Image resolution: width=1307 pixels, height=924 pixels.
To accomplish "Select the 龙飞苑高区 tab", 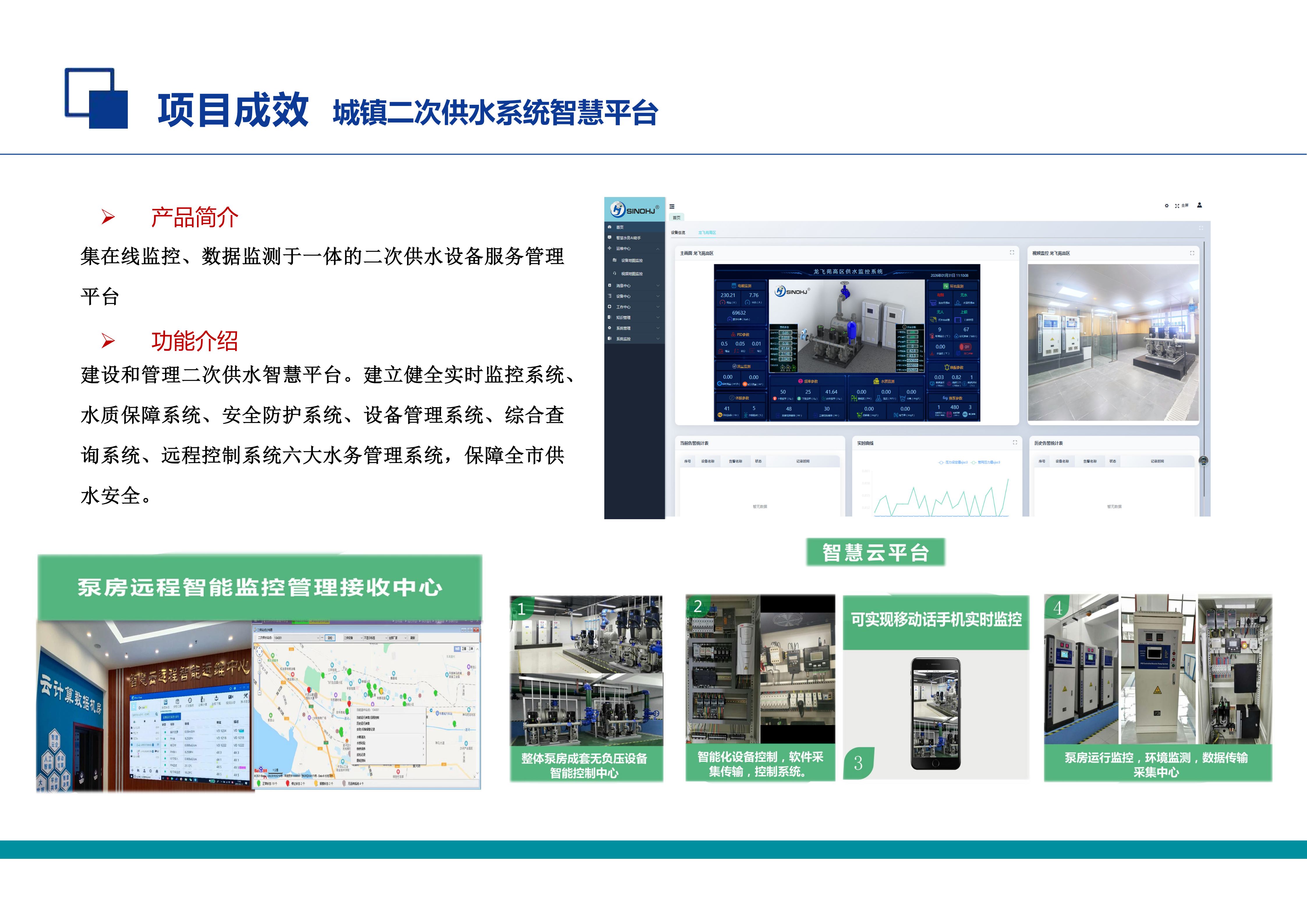I will 707,233.
